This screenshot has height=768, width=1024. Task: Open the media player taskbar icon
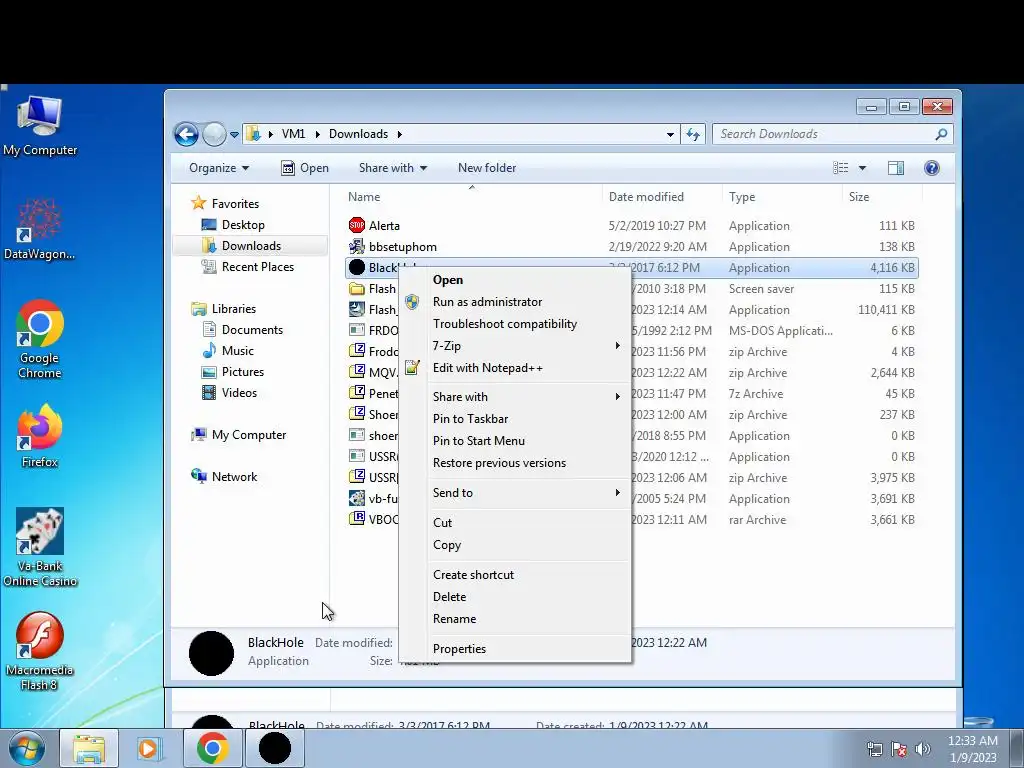tap(150, 748)
